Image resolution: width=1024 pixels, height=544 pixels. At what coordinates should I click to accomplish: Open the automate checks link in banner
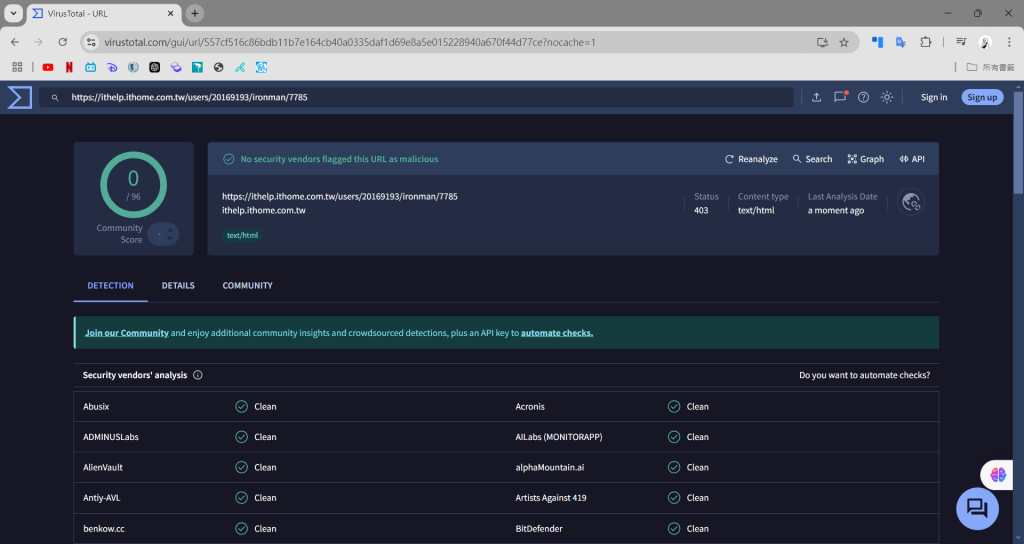(557, 333)
